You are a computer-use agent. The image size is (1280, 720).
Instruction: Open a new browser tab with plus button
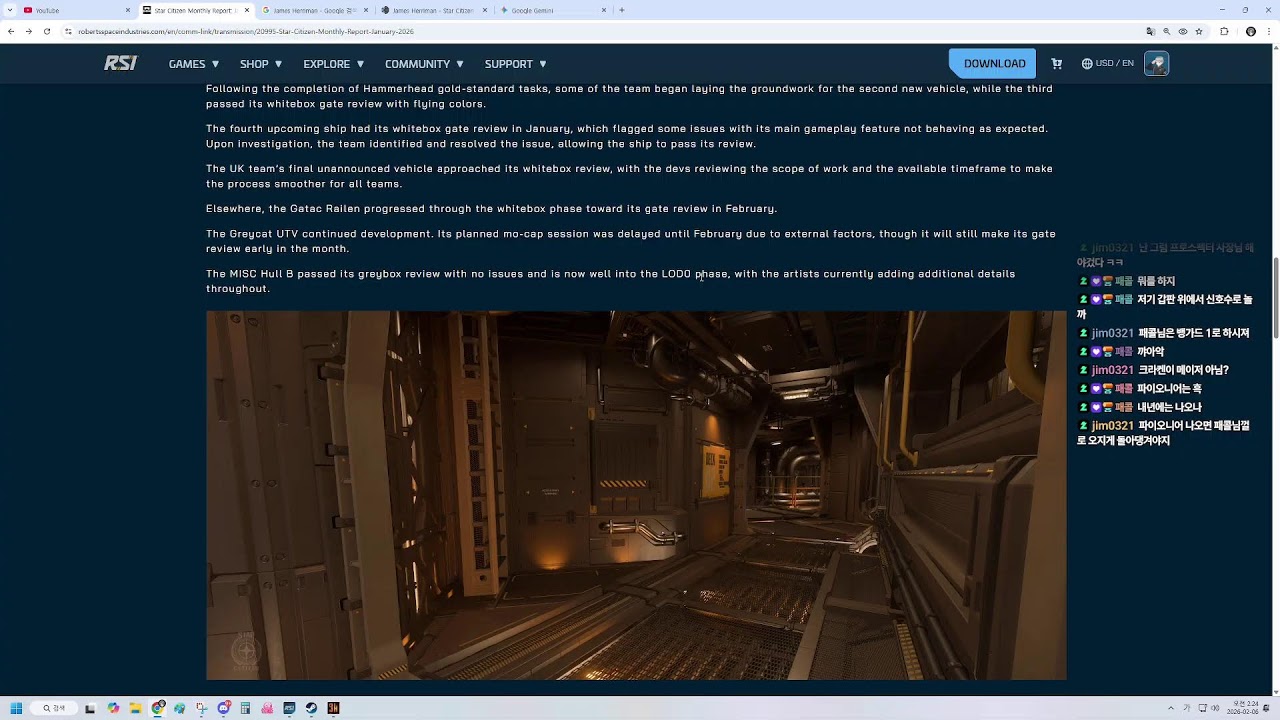tap(622, 10)
